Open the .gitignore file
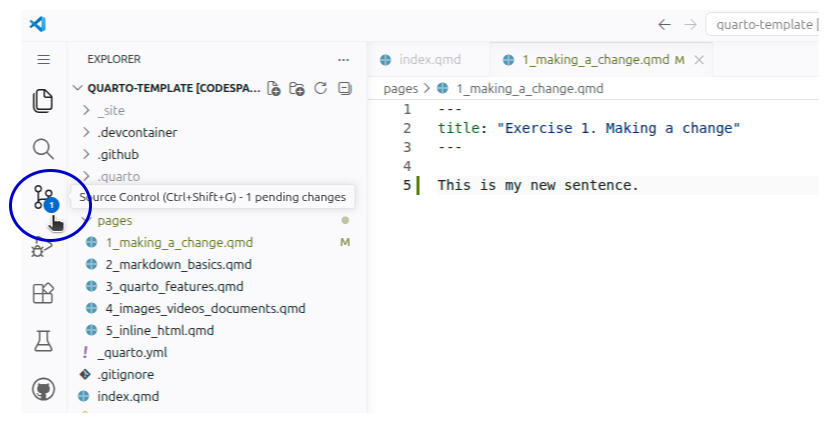The height and width of the screenshot is (440, 840). point(125,374)
